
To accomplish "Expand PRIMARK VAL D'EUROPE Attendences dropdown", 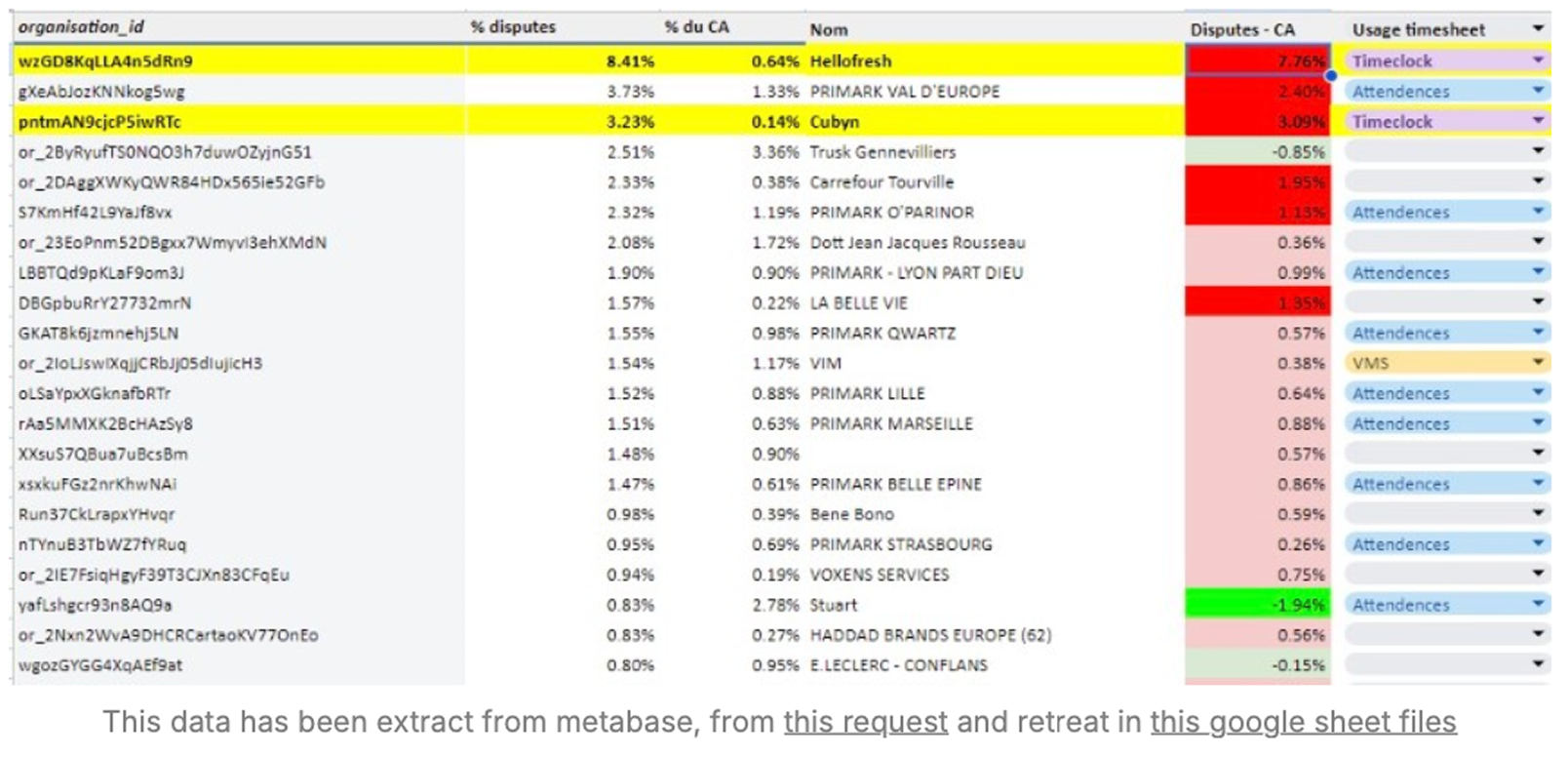I will click(1538, 91).
